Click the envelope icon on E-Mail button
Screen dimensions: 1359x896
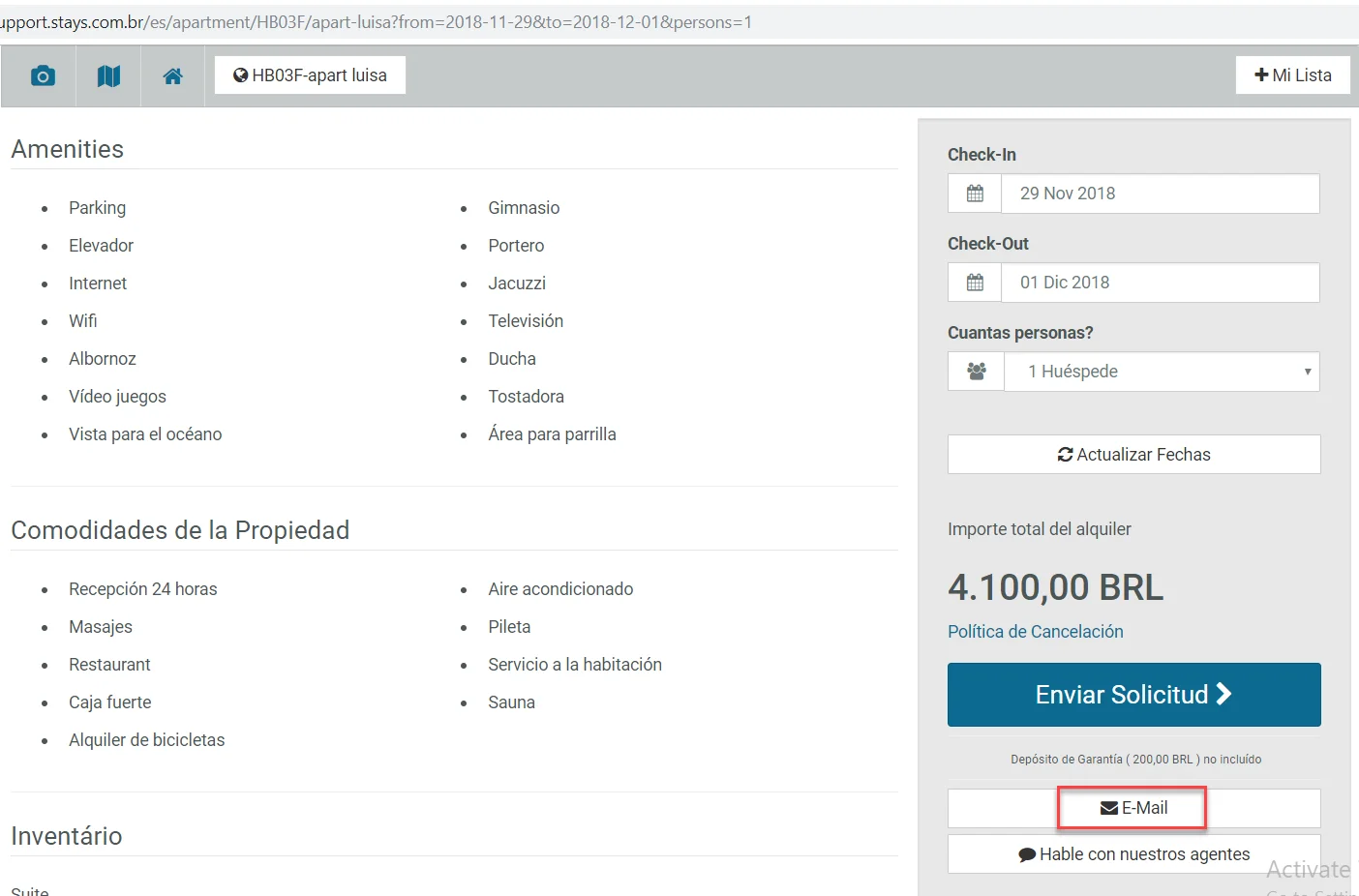[x=1109, y=808]
